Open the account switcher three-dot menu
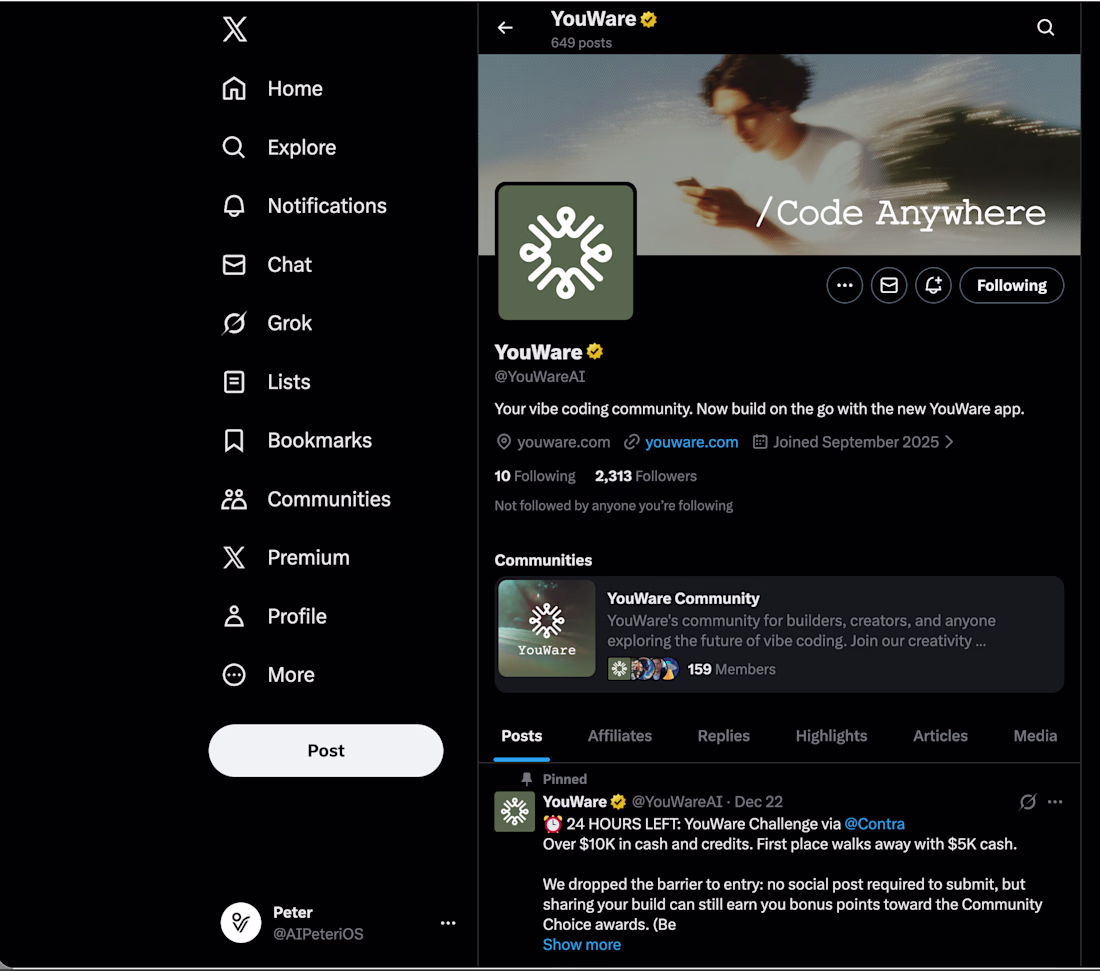This screenshot has height=971, width=1100. click(x=448, y=923)
